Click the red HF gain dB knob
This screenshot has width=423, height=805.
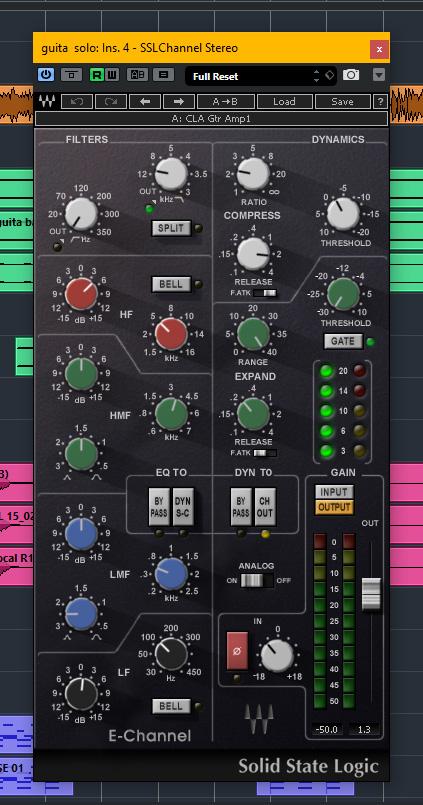(x=81, y=294)
